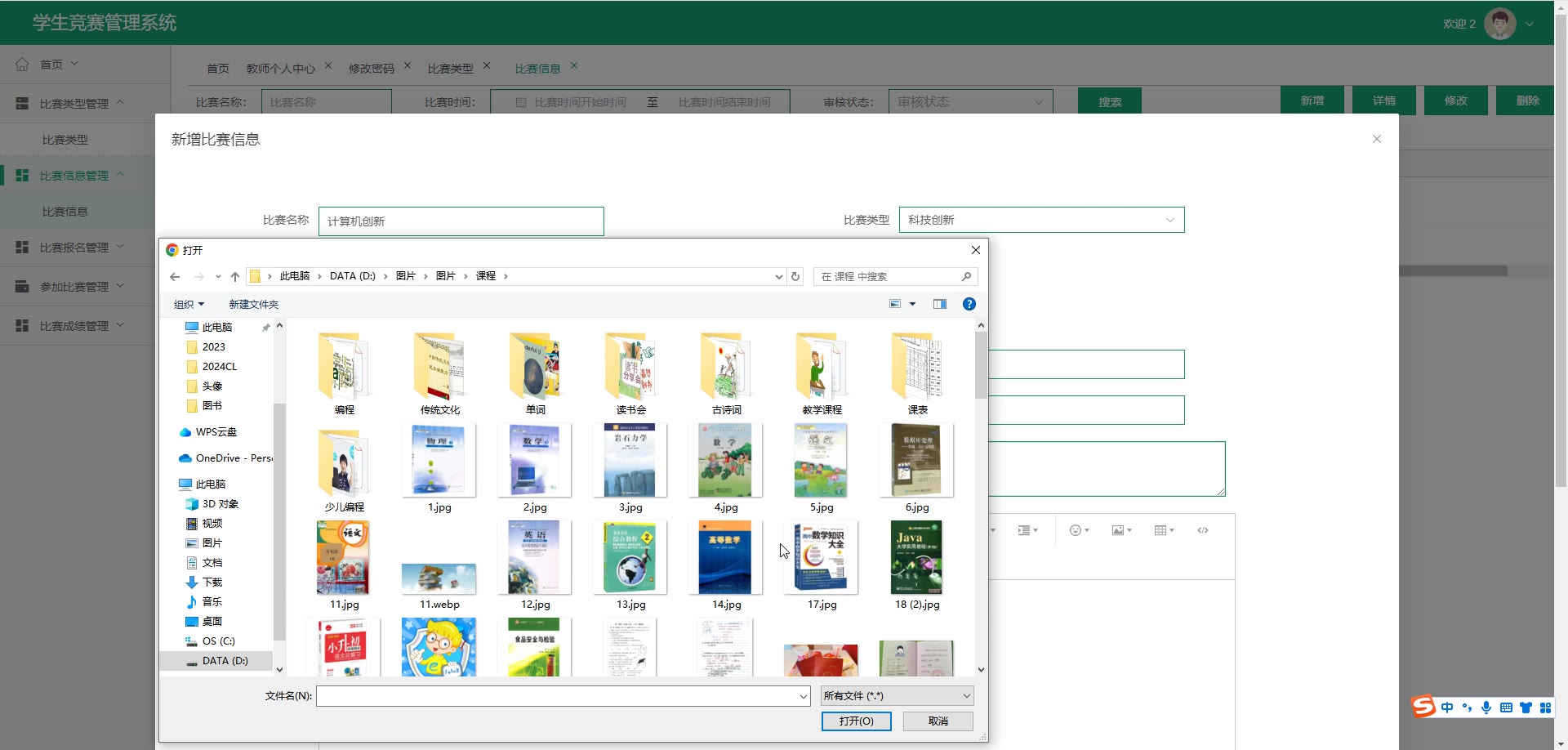Click the insert image editor icon

[1120, 531]
